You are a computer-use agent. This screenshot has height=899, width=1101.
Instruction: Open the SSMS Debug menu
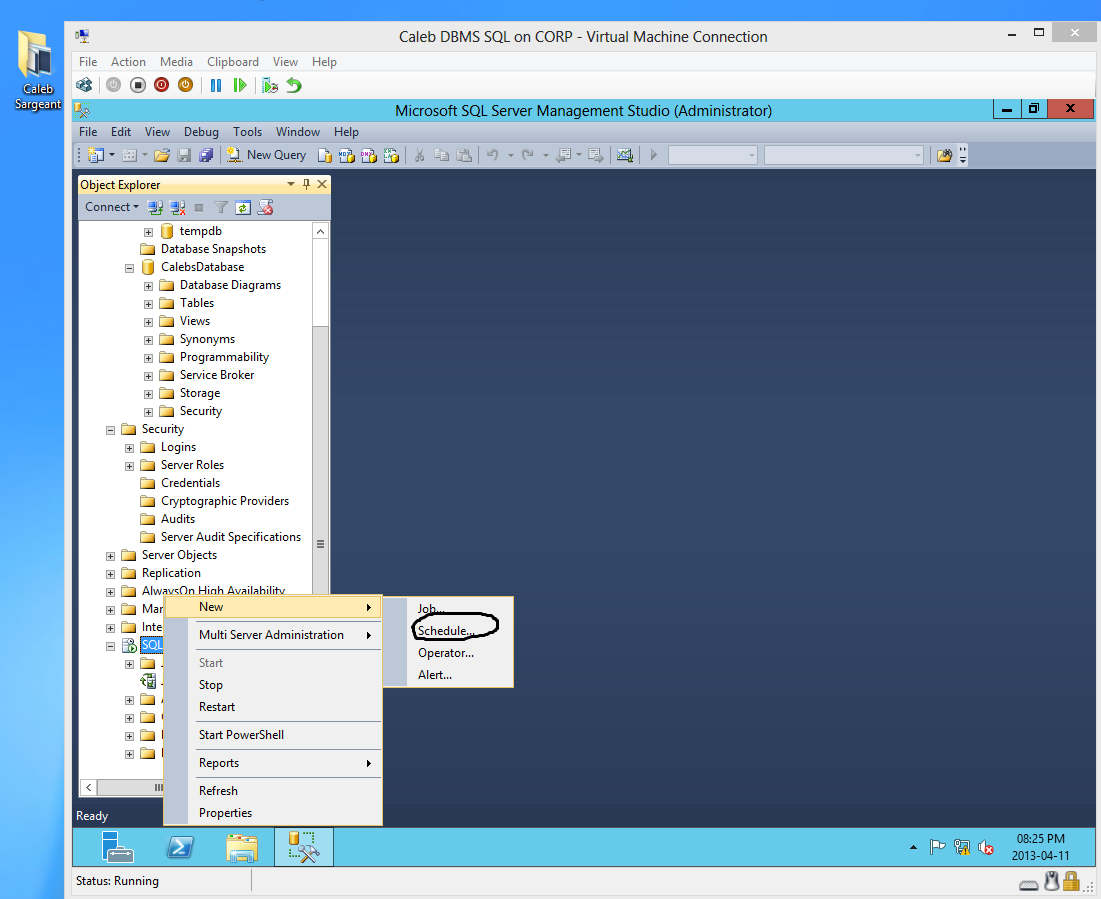click(202, 132)
